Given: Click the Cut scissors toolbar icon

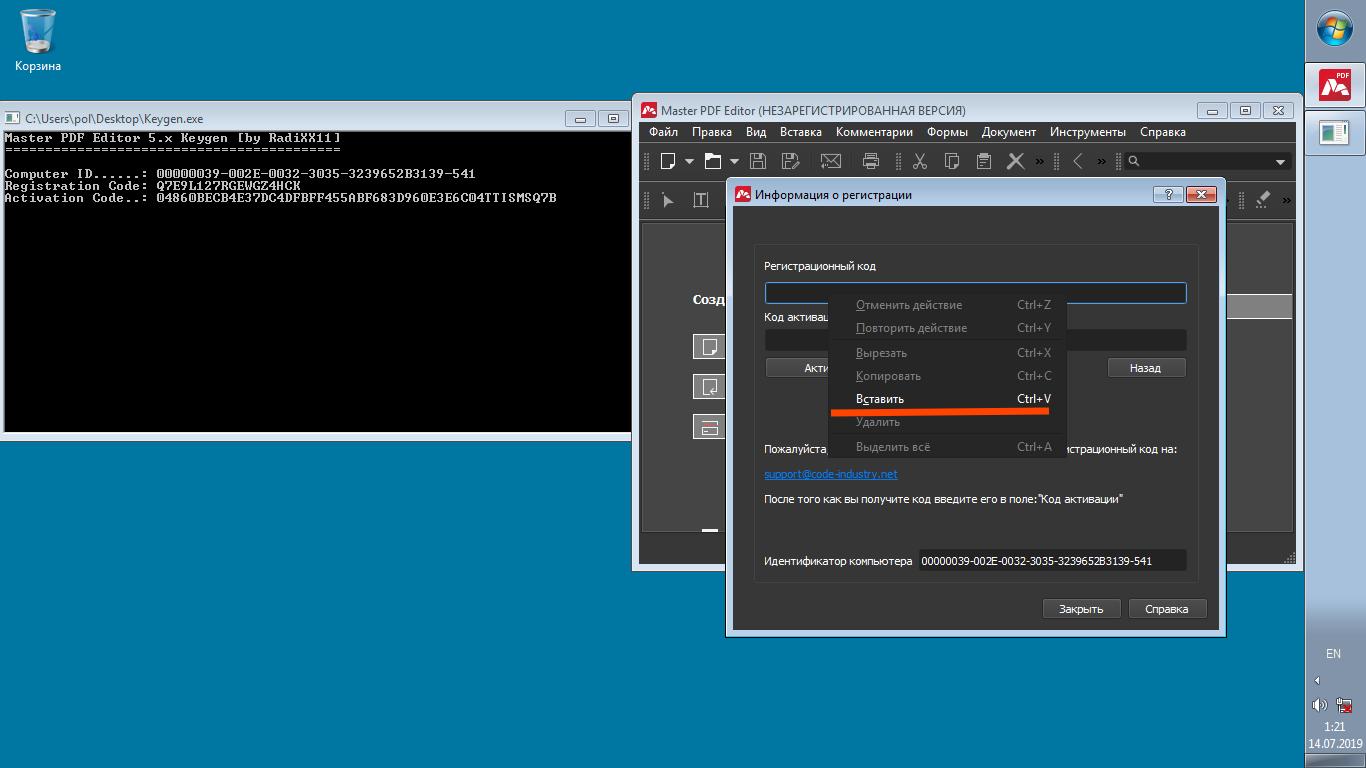Looking at the screenshot, I should click(920, 161).
